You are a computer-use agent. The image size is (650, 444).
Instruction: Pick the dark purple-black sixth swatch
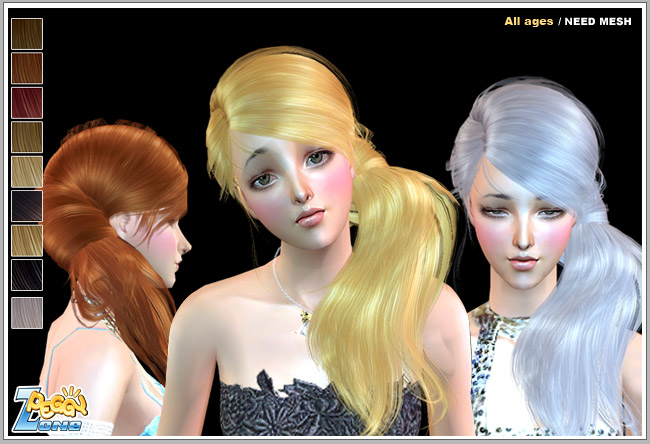pyautogui.click(x=27, y=207)
